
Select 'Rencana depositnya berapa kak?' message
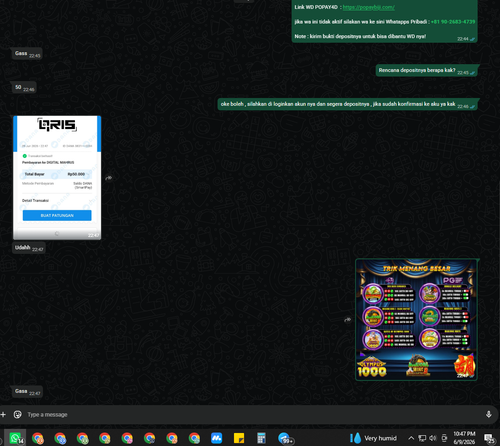[427, 71]
